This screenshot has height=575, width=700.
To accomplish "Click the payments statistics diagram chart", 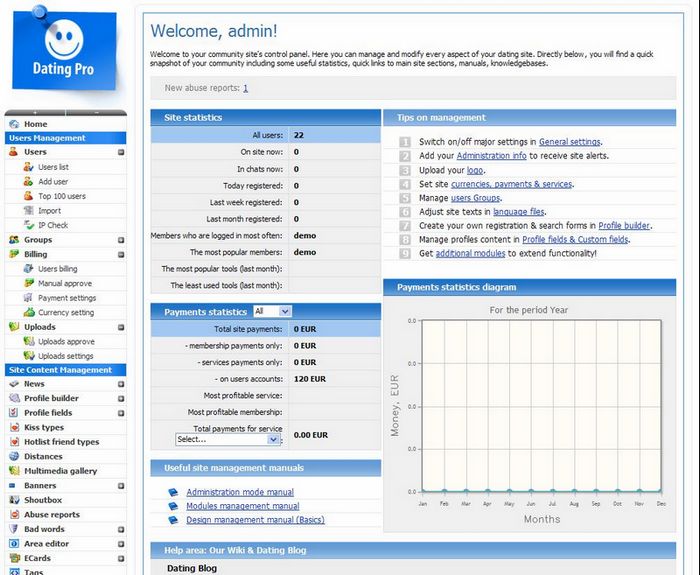I will [x=542, y=405].
